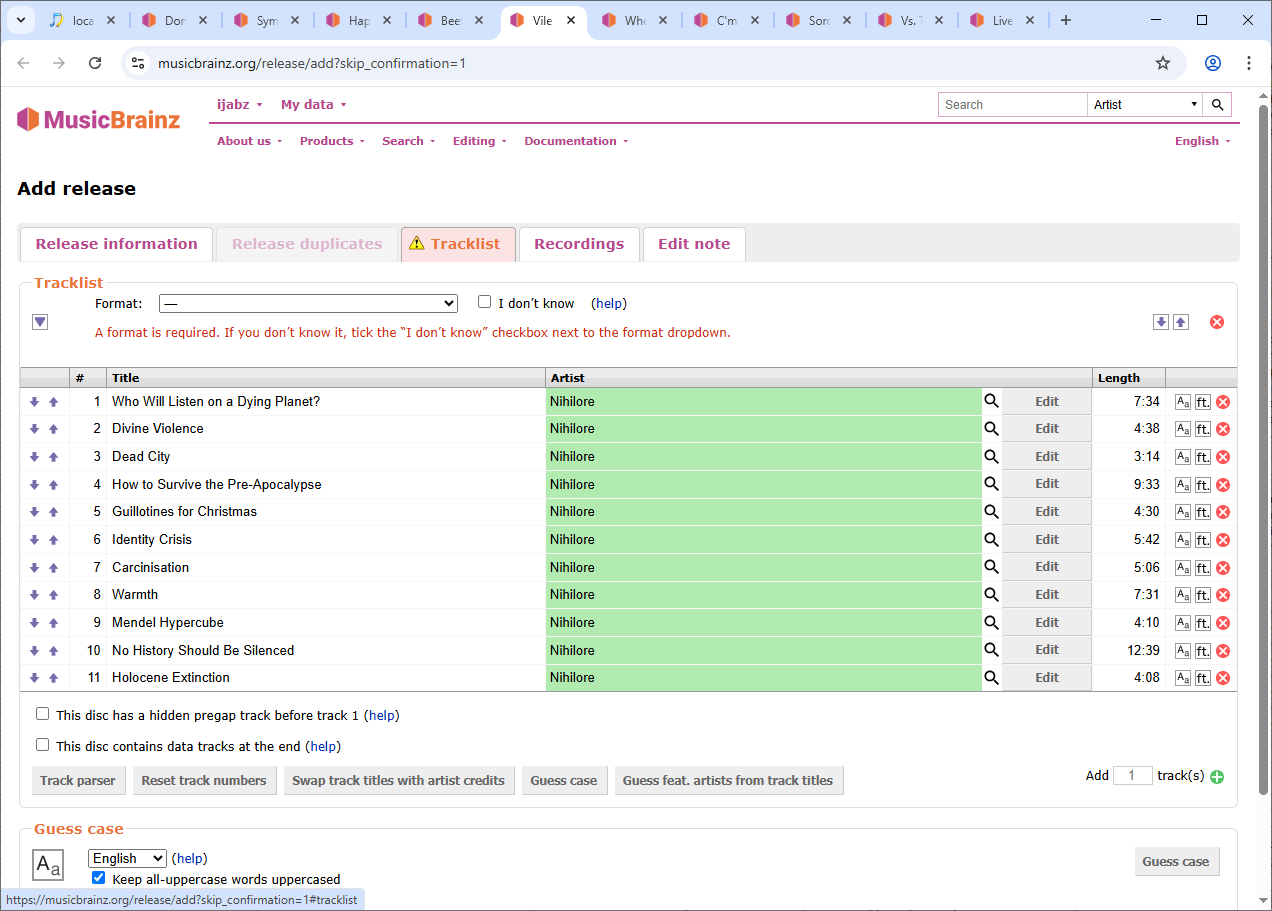This screenshot has width=1272, height=911.
Task: Click Reset track numbers button
Action: click(x=204, y=781)
